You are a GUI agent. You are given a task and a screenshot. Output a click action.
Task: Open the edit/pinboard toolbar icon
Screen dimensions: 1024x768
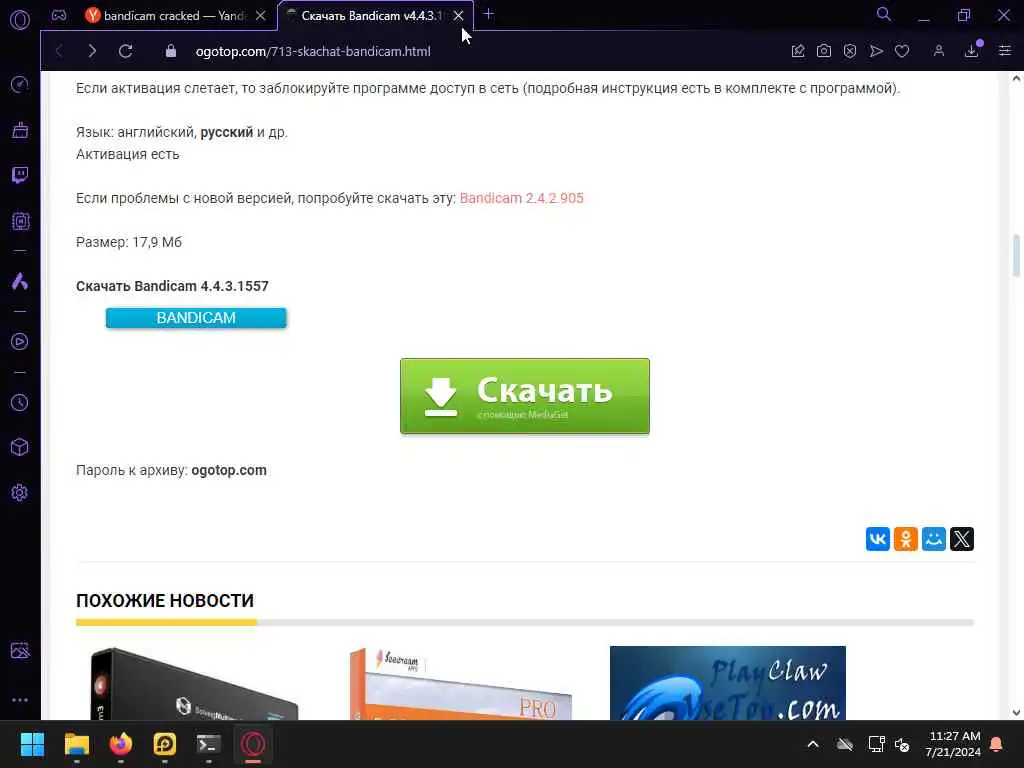coord(798,51)
